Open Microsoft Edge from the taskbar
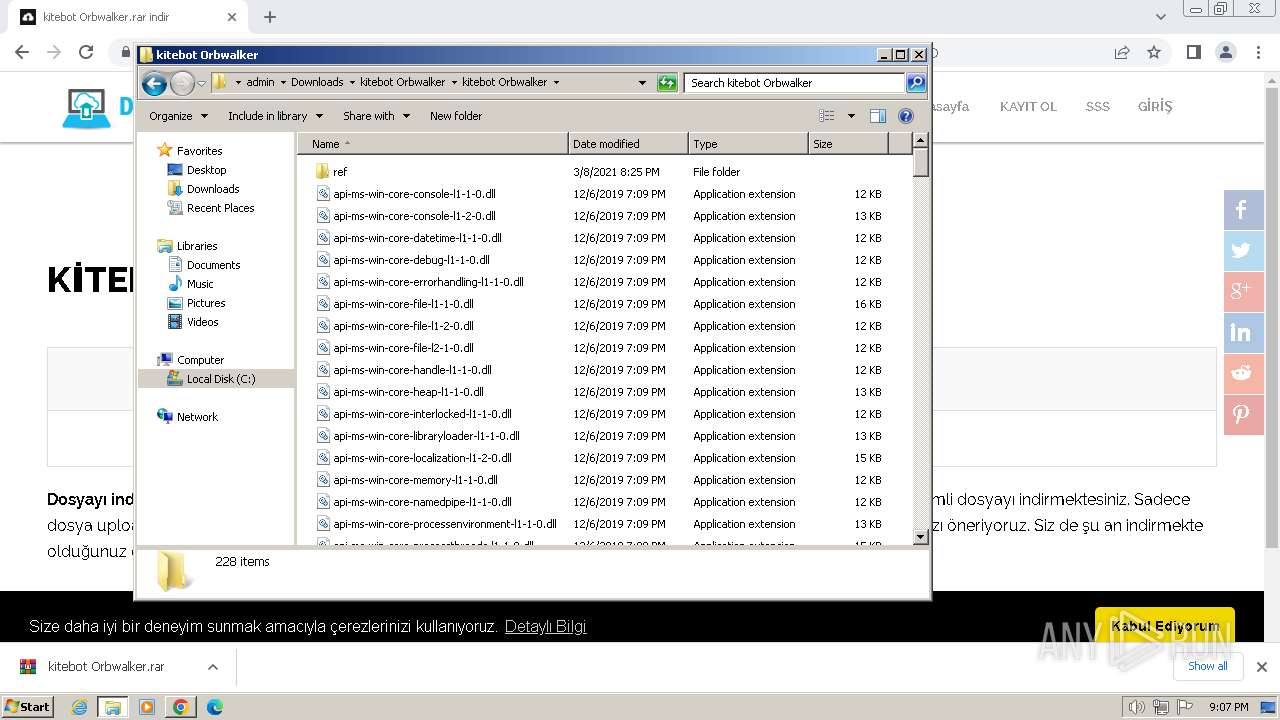This screenshot has width=1280, height=720. point(214,707)
